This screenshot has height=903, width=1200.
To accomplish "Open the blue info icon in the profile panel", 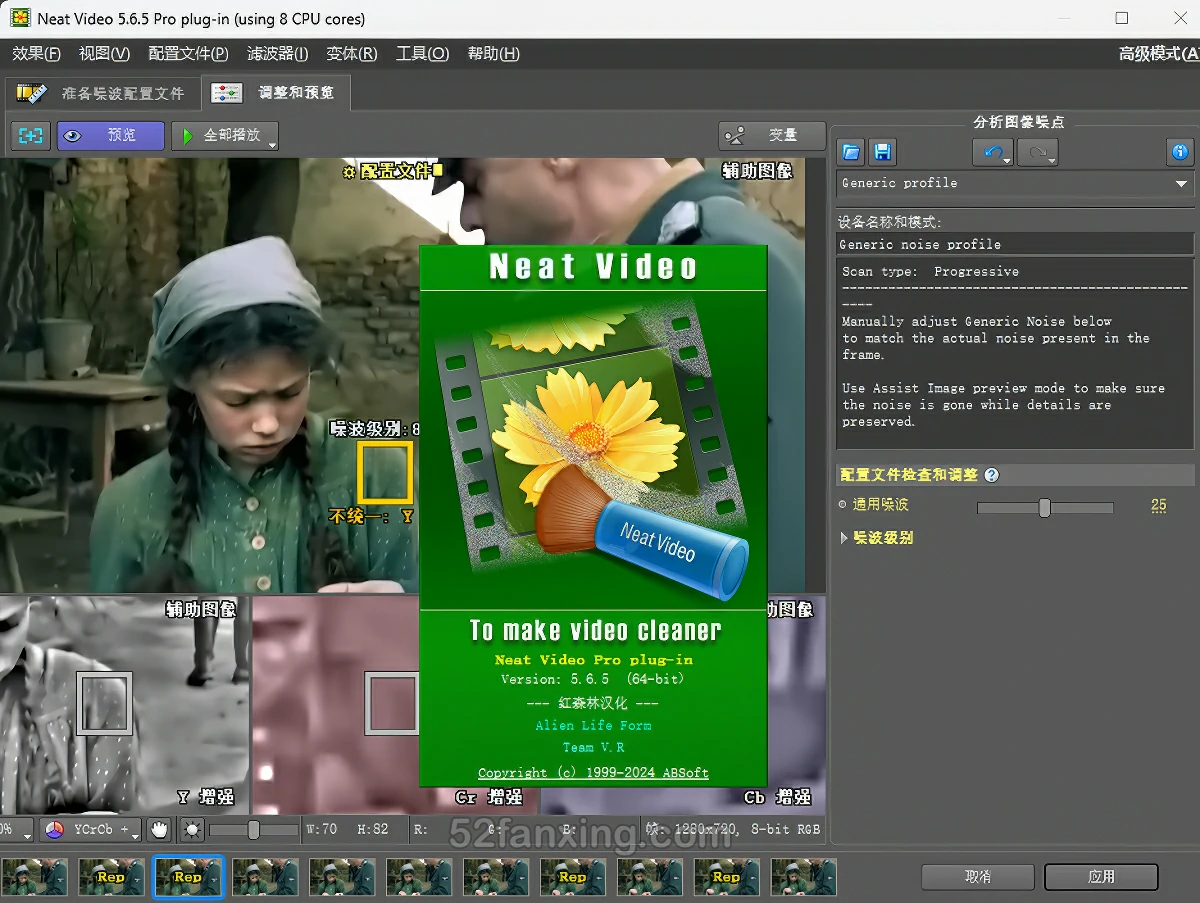I will [x=1180, y=152].
